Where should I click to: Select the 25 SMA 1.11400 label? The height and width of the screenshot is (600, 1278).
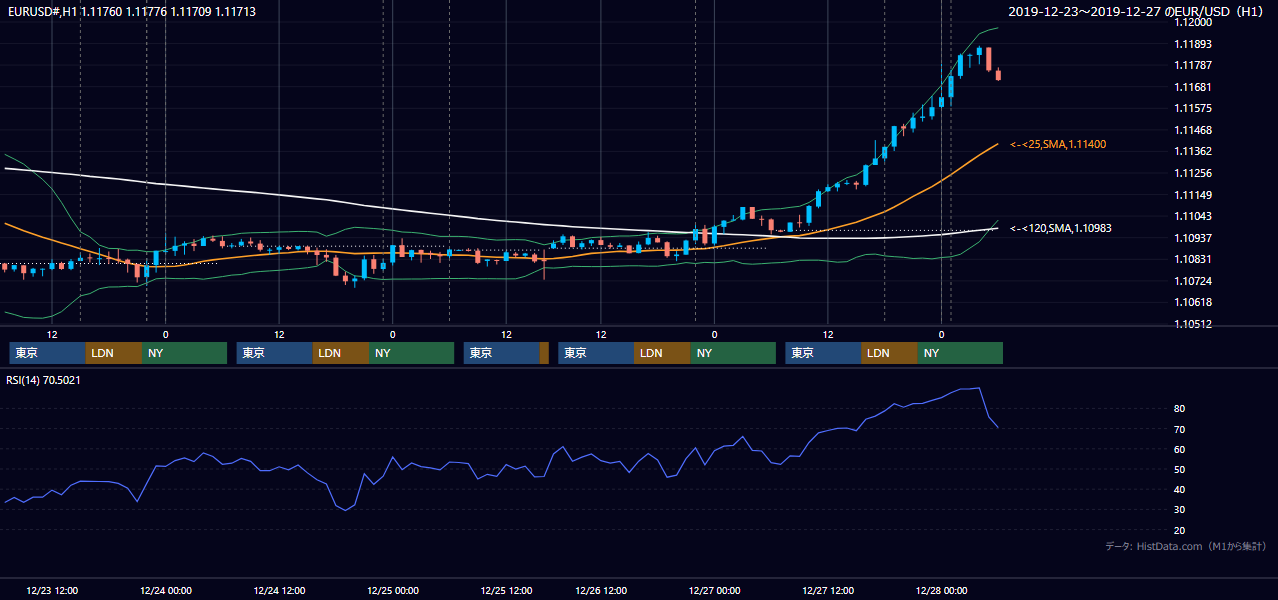point(1058,145)
